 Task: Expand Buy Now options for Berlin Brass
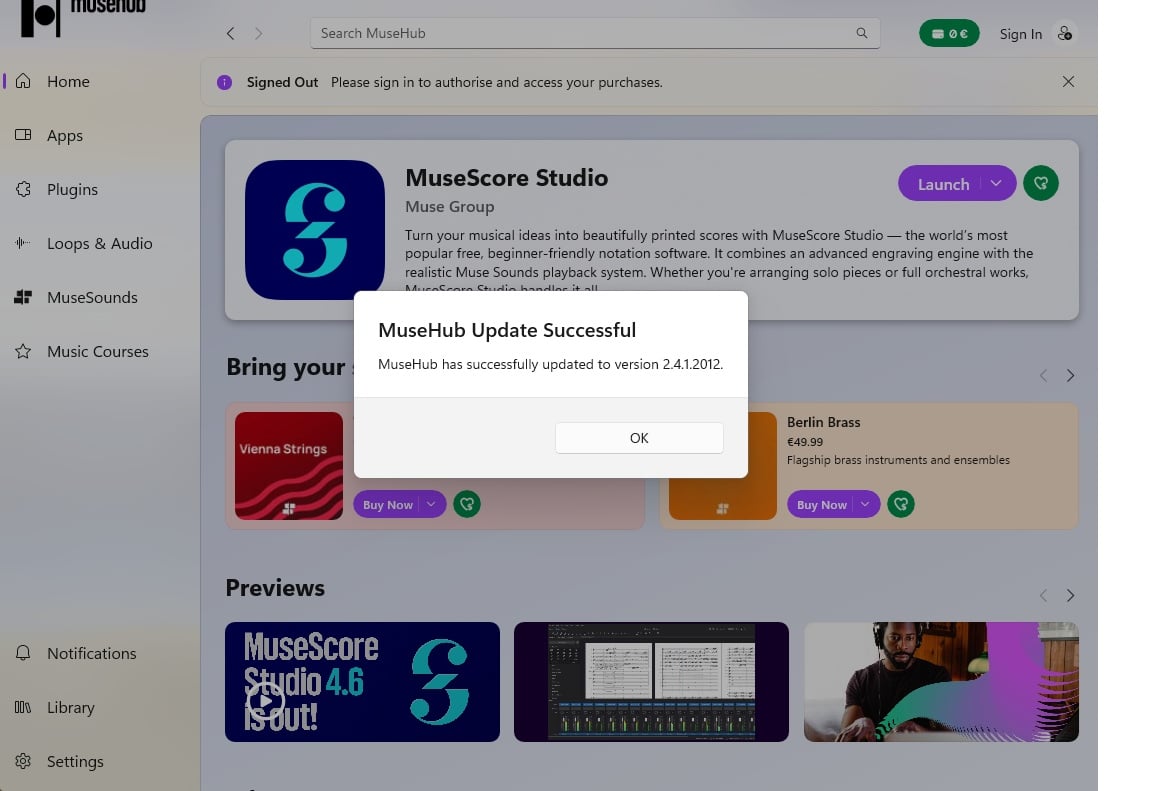[865, 505]
